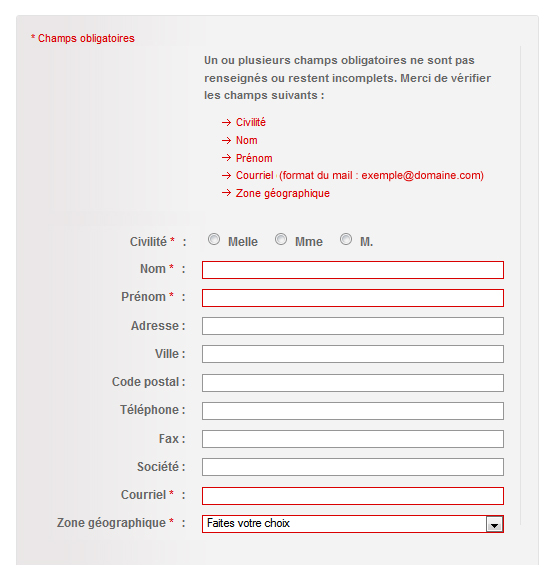Click the Code postal input
This screenshot has height=580, width=554.
[353, 383]
